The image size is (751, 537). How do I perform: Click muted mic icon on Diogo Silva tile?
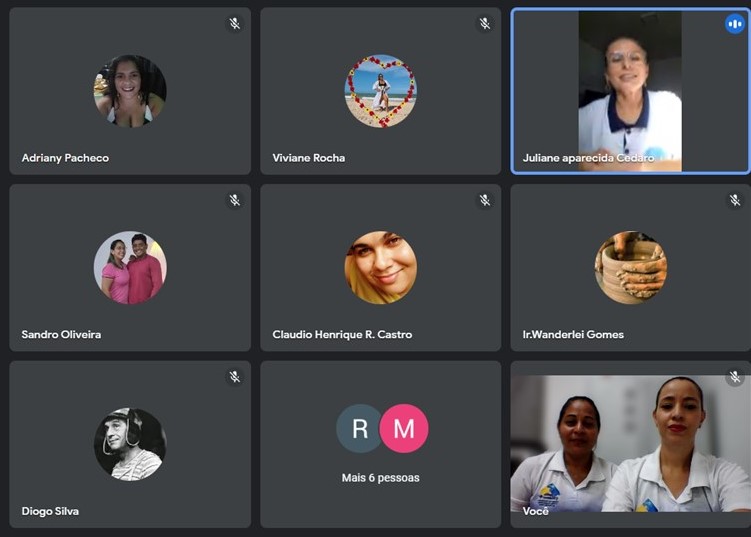click(234, 377)
